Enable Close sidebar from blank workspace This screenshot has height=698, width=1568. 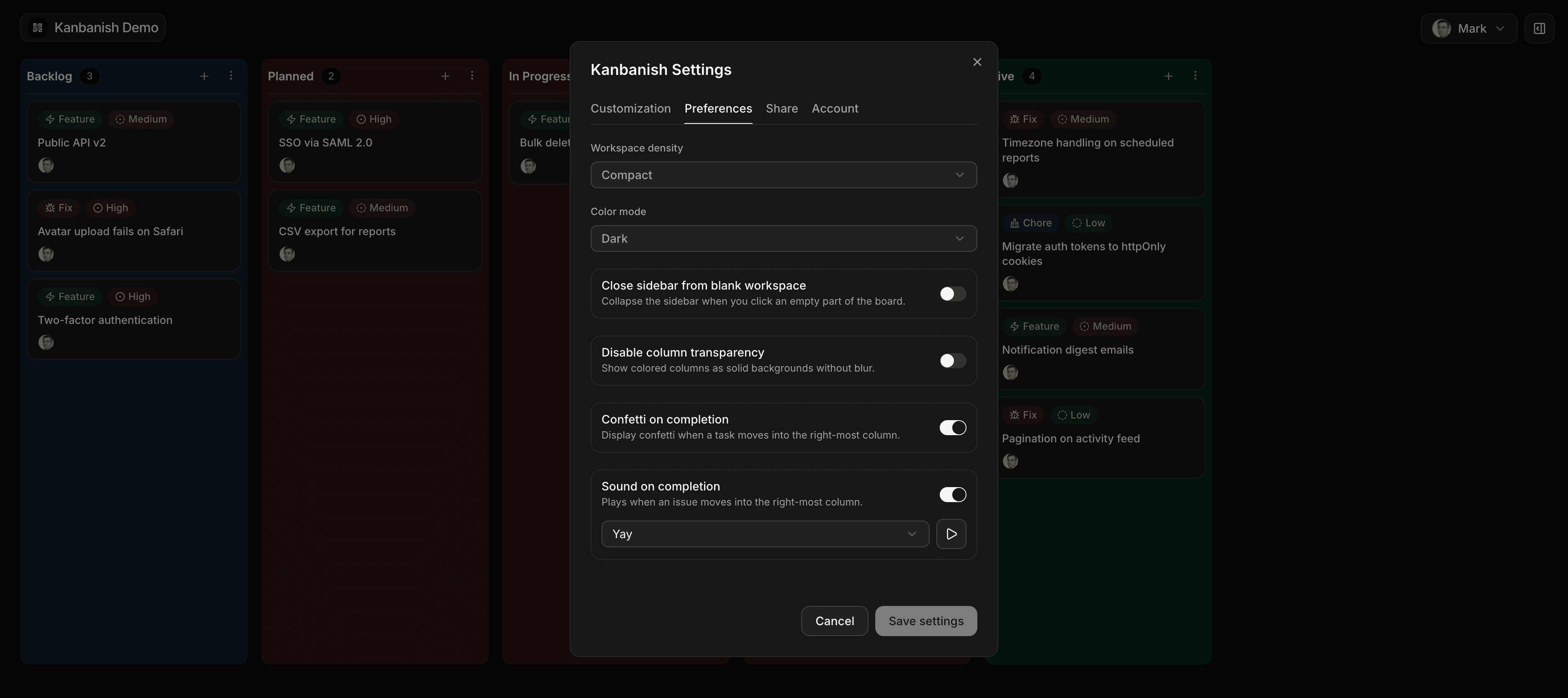pos(953,294)
